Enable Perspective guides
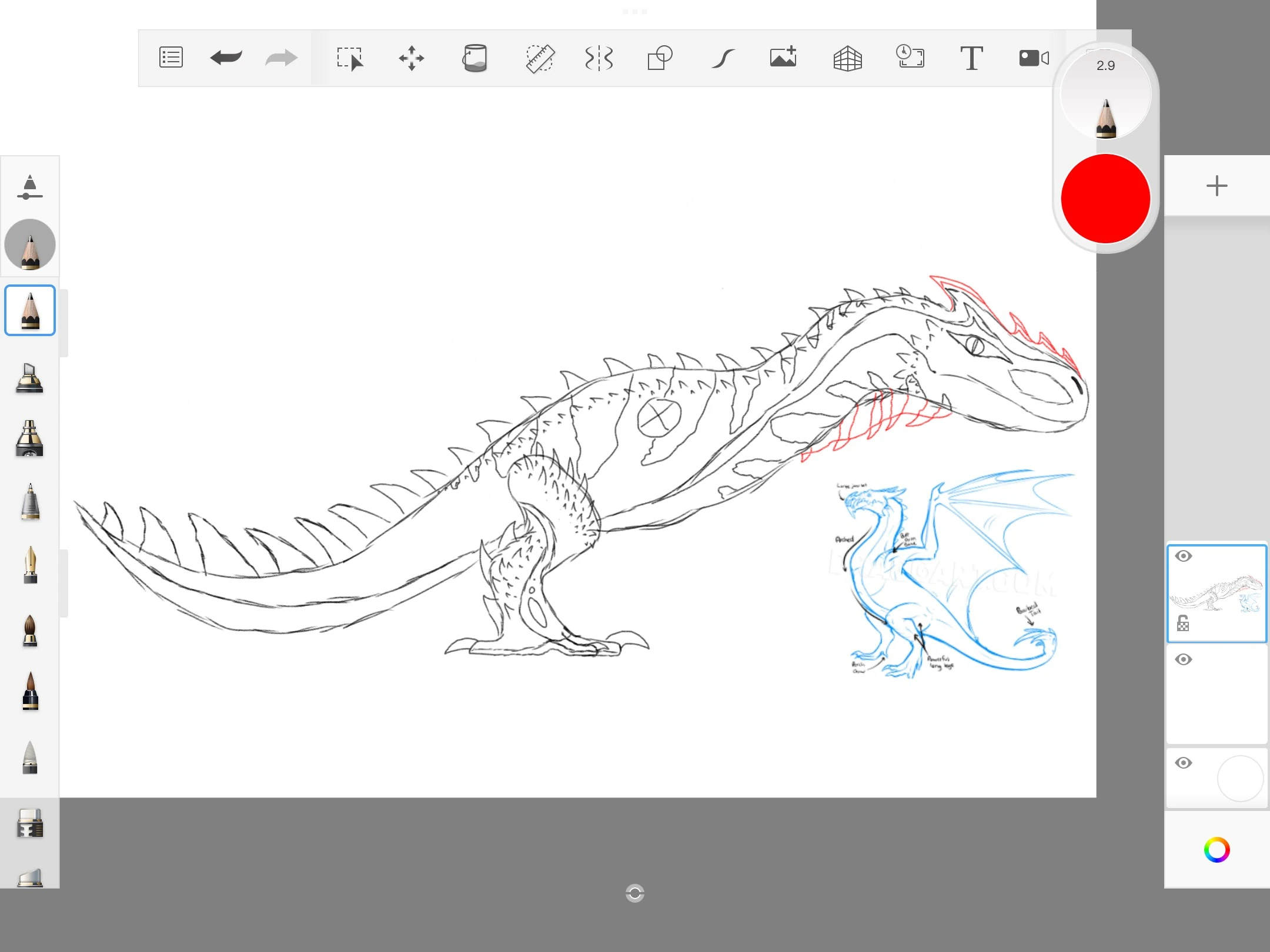This screenshot has width=1270, height=952. pos(847,58)
